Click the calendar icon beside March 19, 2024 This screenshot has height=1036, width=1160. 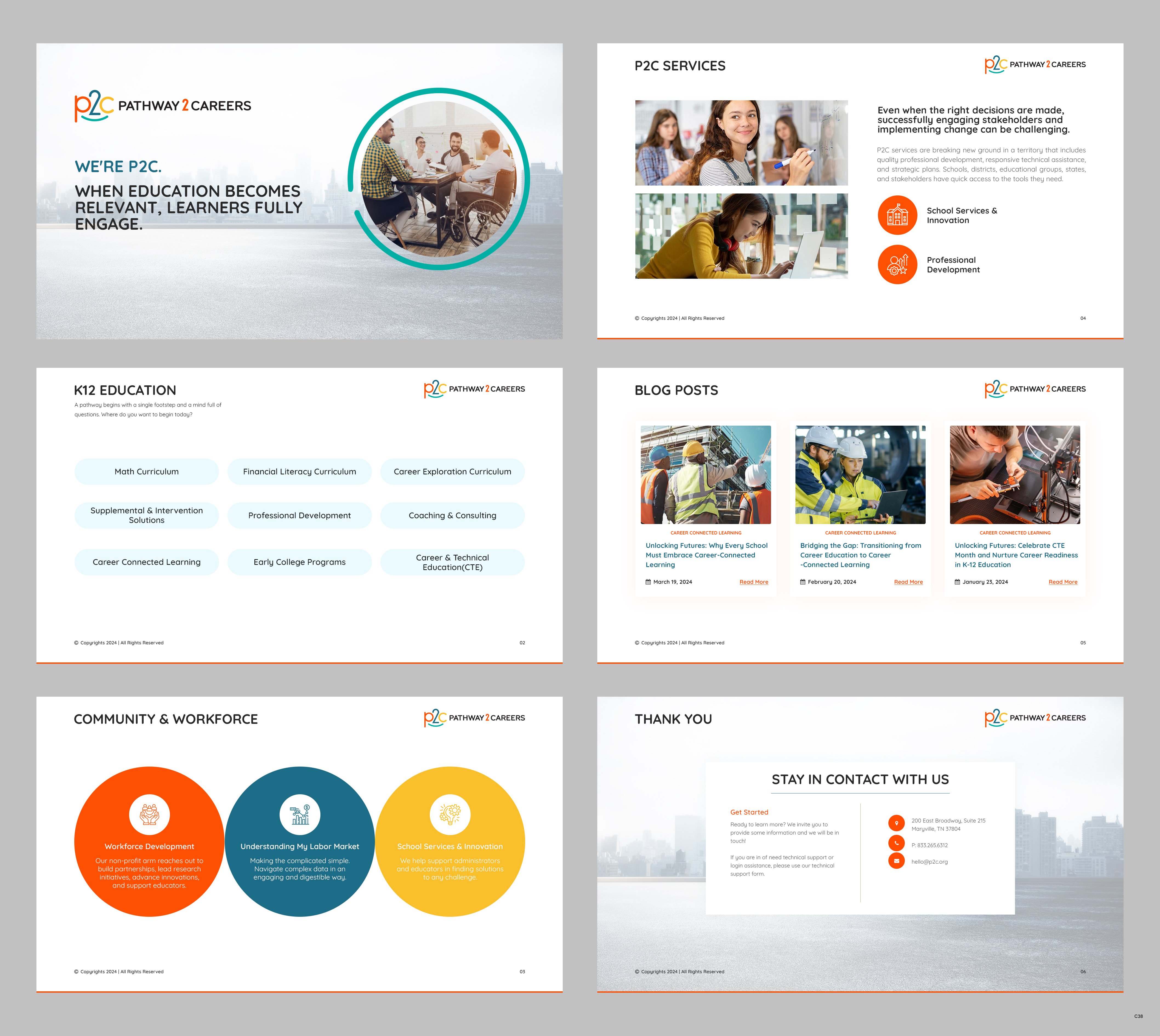click(x=648, y=582)
